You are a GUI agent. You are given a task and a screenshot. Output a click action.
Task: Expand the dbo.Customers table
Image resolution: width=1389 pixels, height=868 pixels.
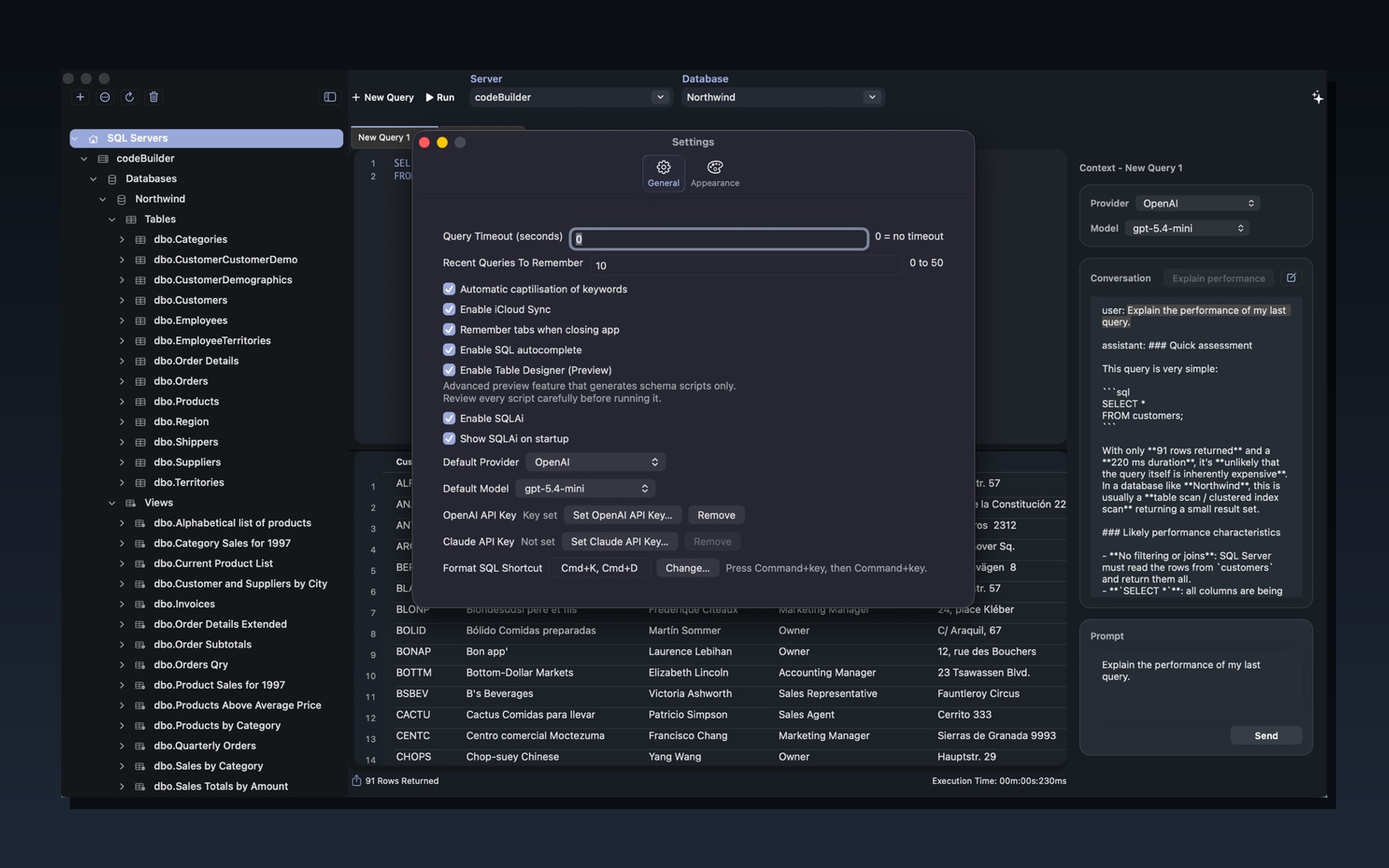click(121, 299)
